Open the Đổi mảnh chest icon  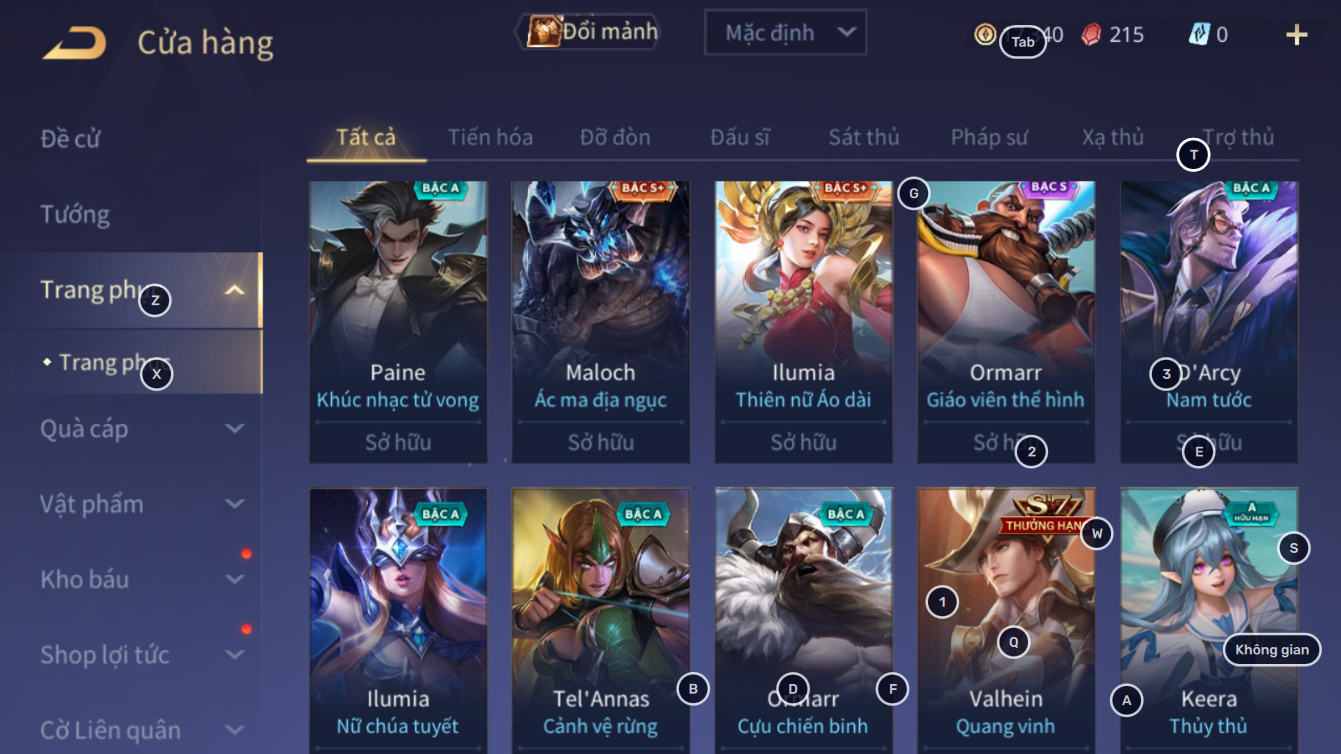point(543,32)
